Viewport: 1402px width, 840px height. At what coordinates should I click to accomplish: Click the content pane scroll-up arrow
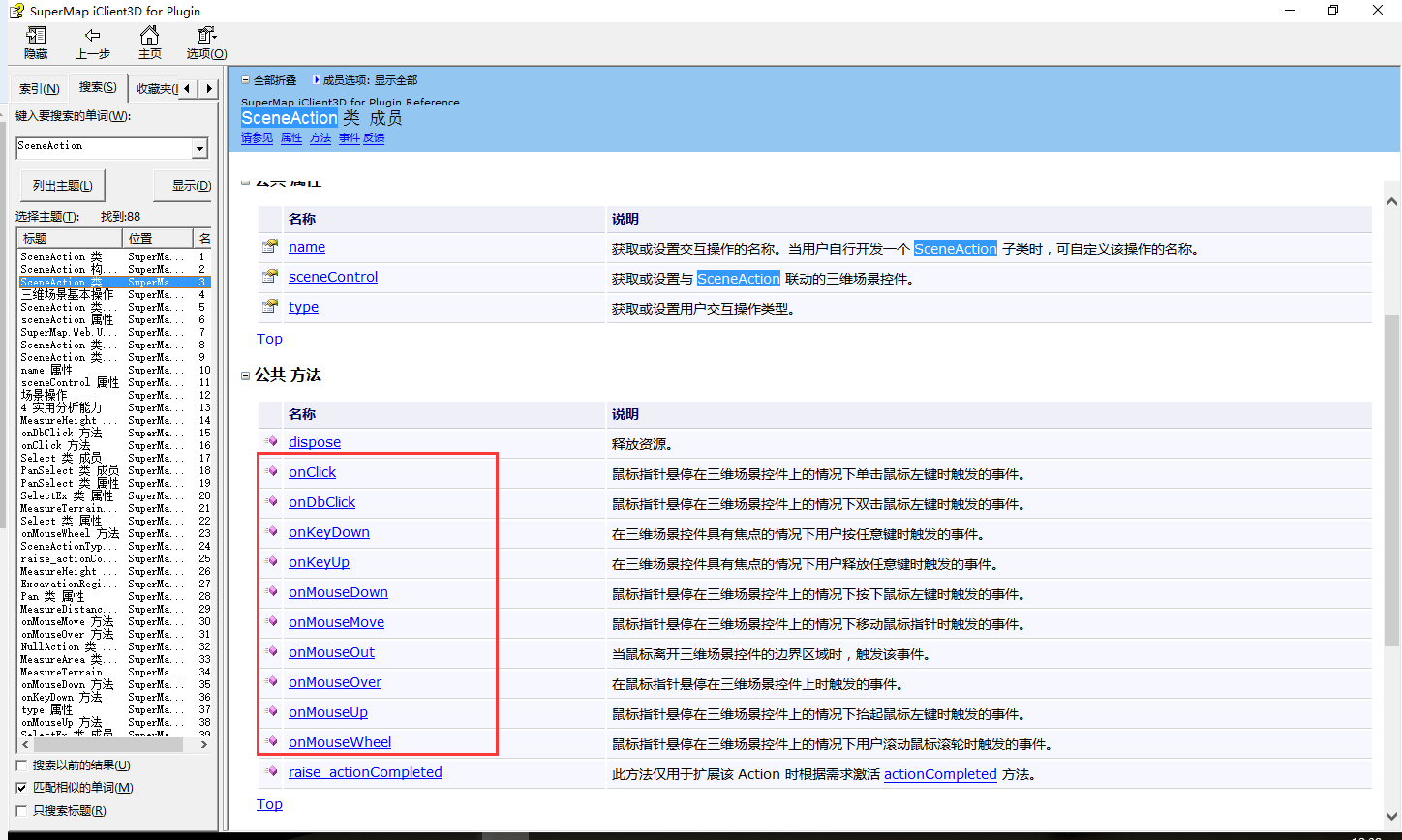click(x=1392, y=201)
